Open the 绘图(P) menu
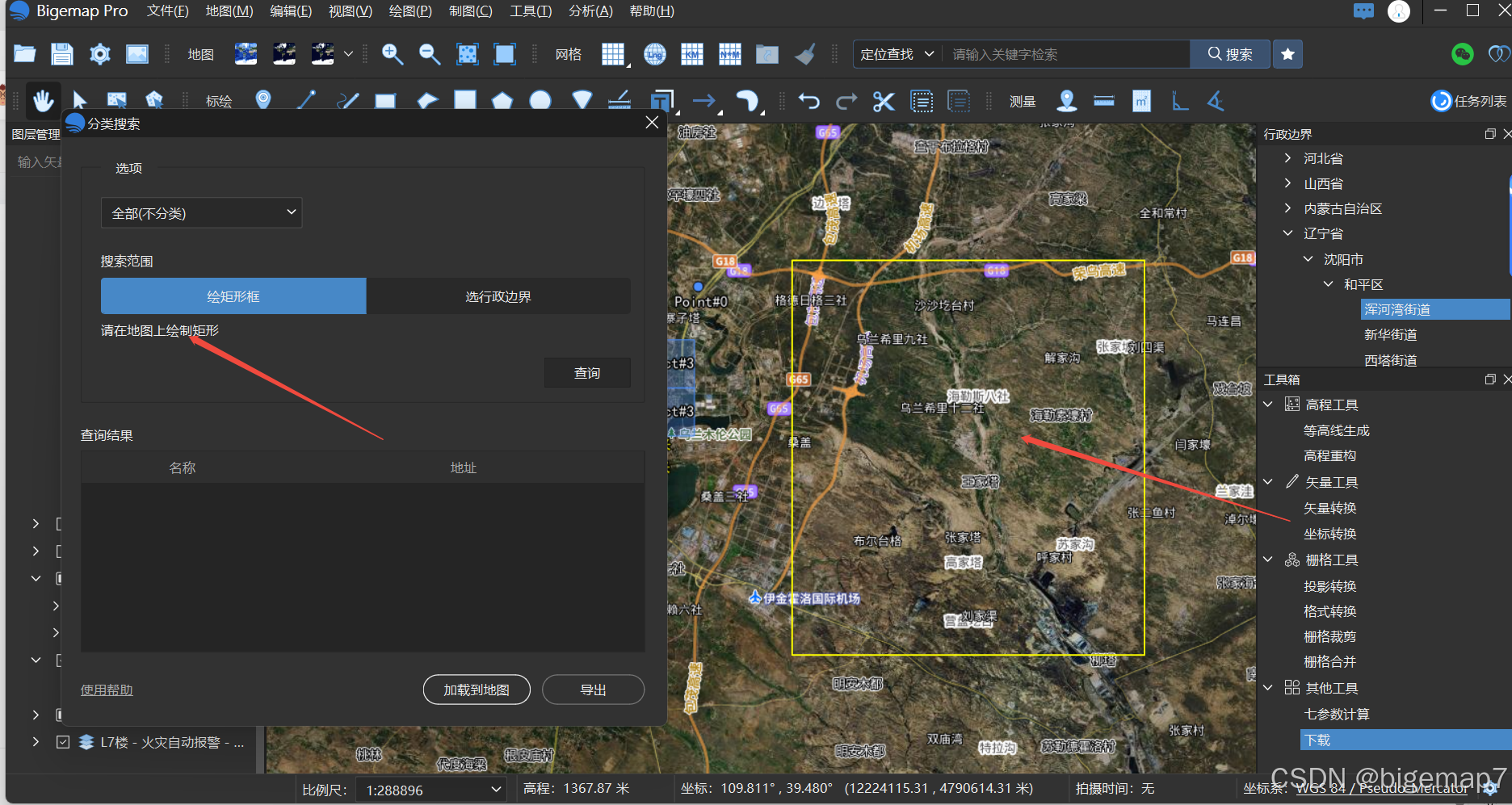This screenshot has width=1512, height=805. point(410,11)
